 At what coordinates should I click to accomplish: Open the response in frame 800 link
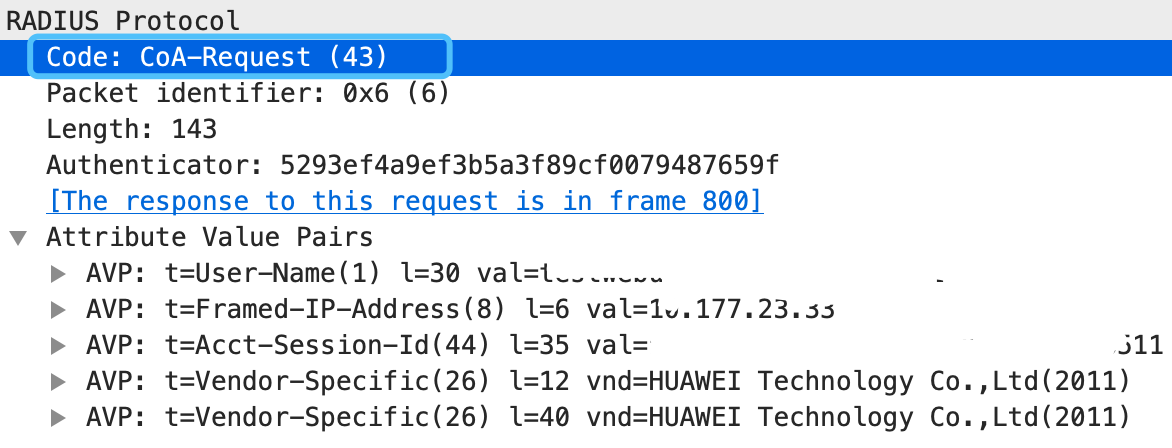pyautogui.click(x=404, y=201)
